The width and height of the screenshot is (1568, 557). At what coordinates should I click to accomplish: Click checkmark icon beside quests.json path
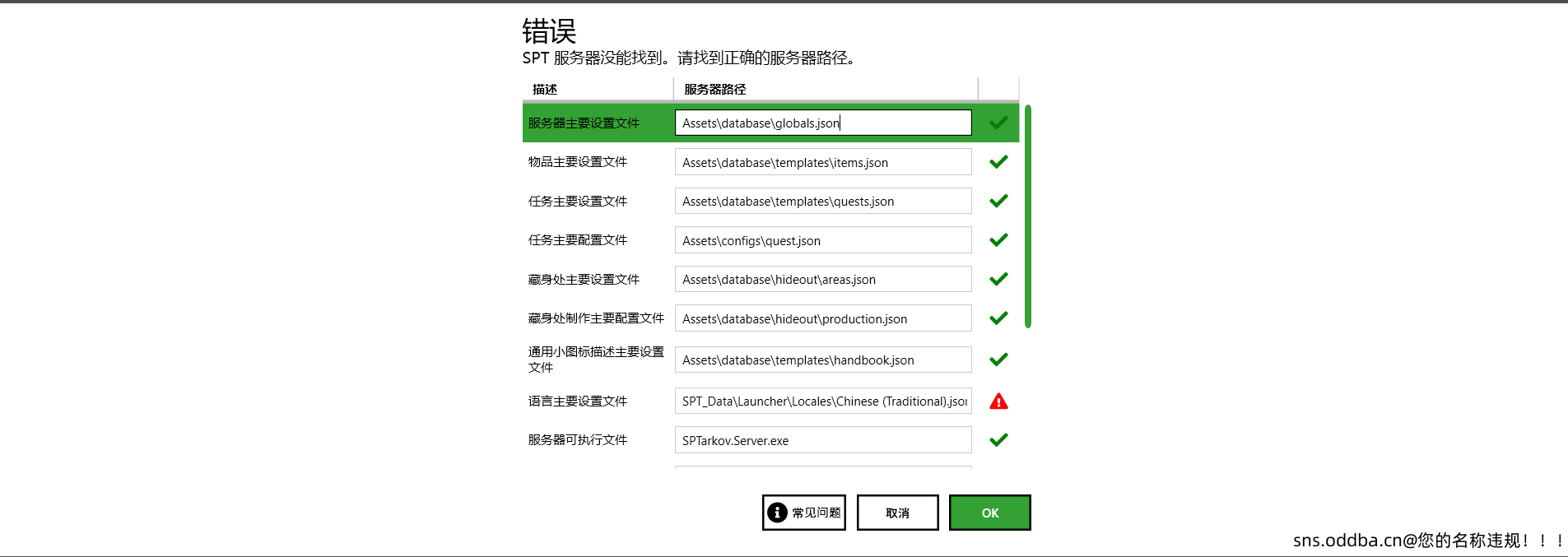pos(998,201)
